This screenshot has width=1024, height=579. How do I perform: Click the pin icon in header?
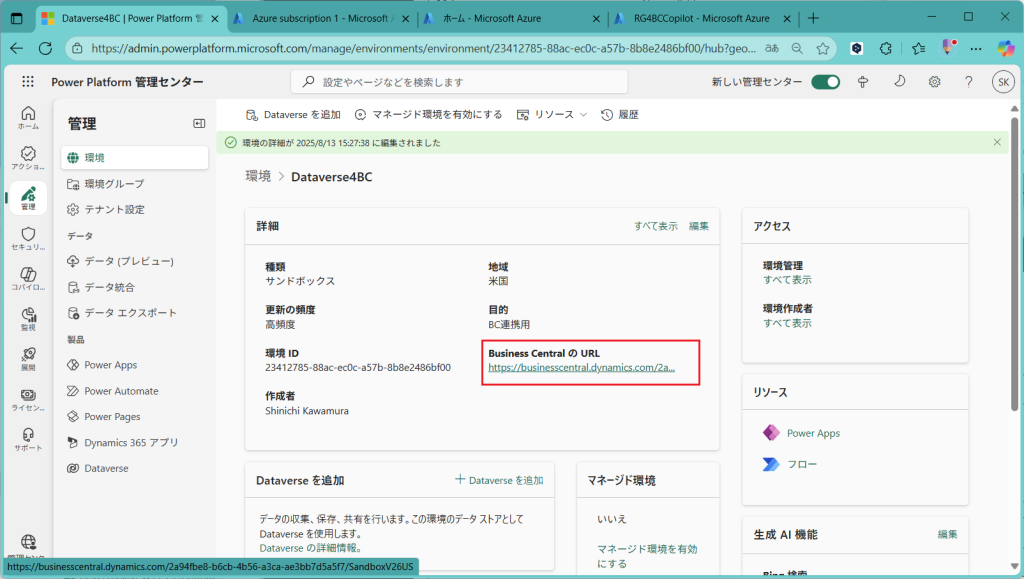[863, 82]
